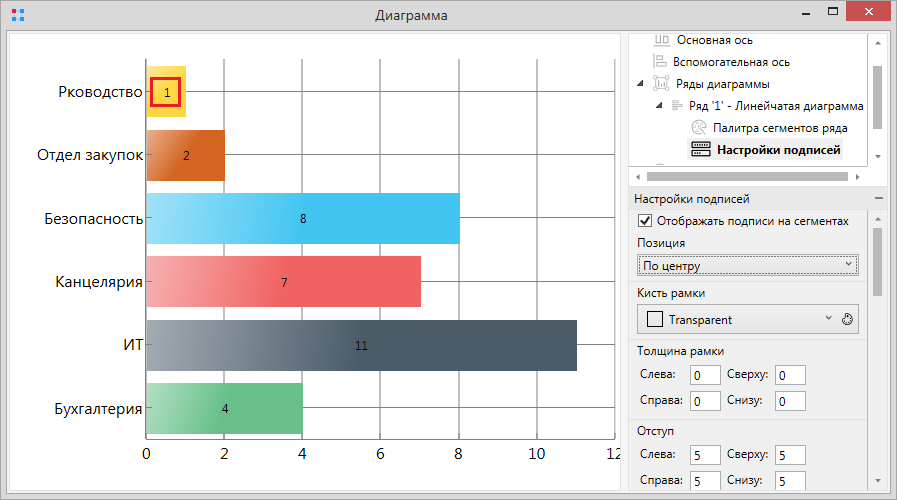Click the app icon in title bar
897x500 pixels.
[x=18, y=16]
